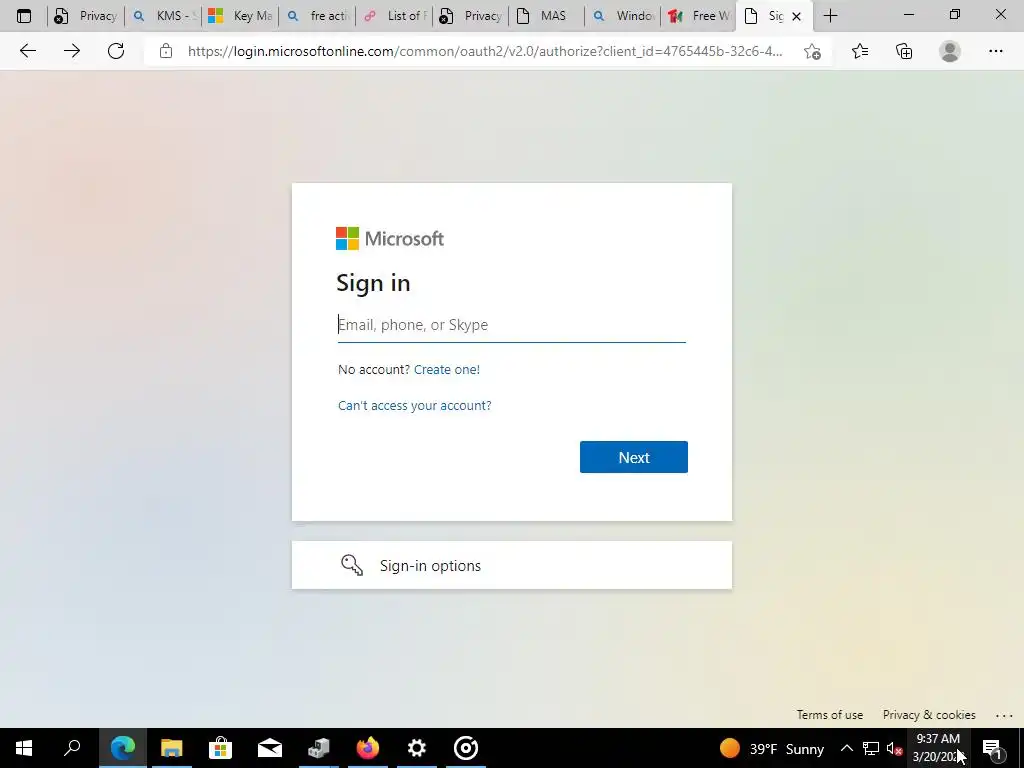Switch to the MAS tab
The width and height of the screenshot is (1024, 768).
[x=546, y=16]
